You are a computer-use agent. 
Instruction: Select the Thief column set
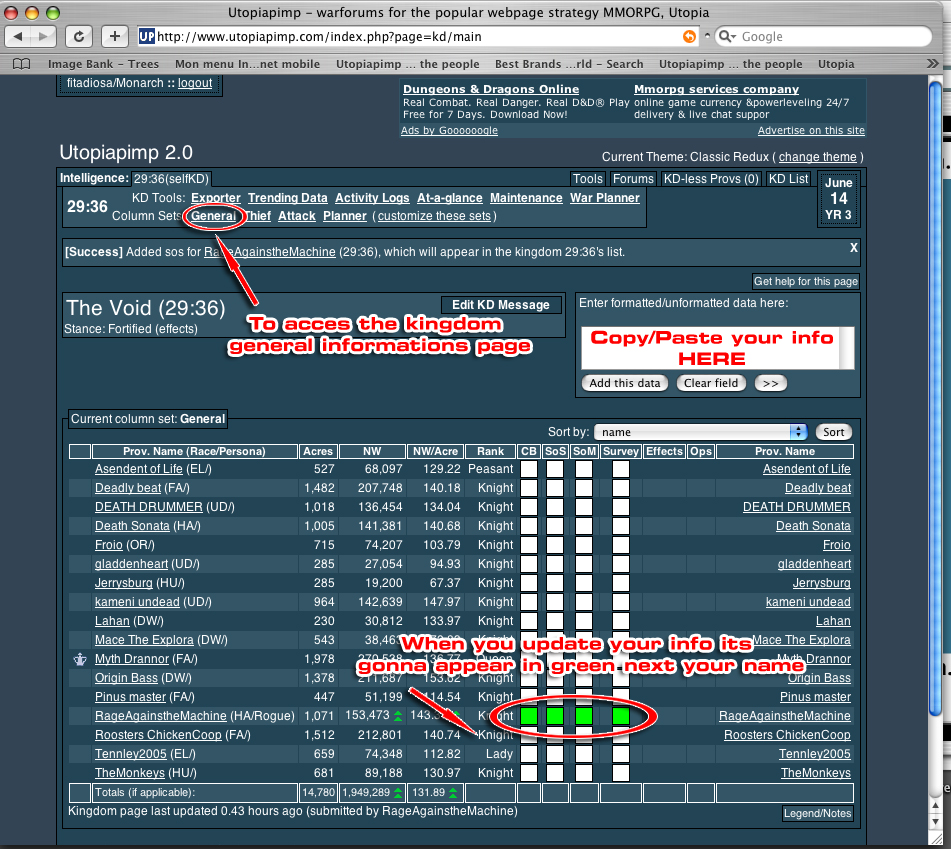click(x=257, y=216)
